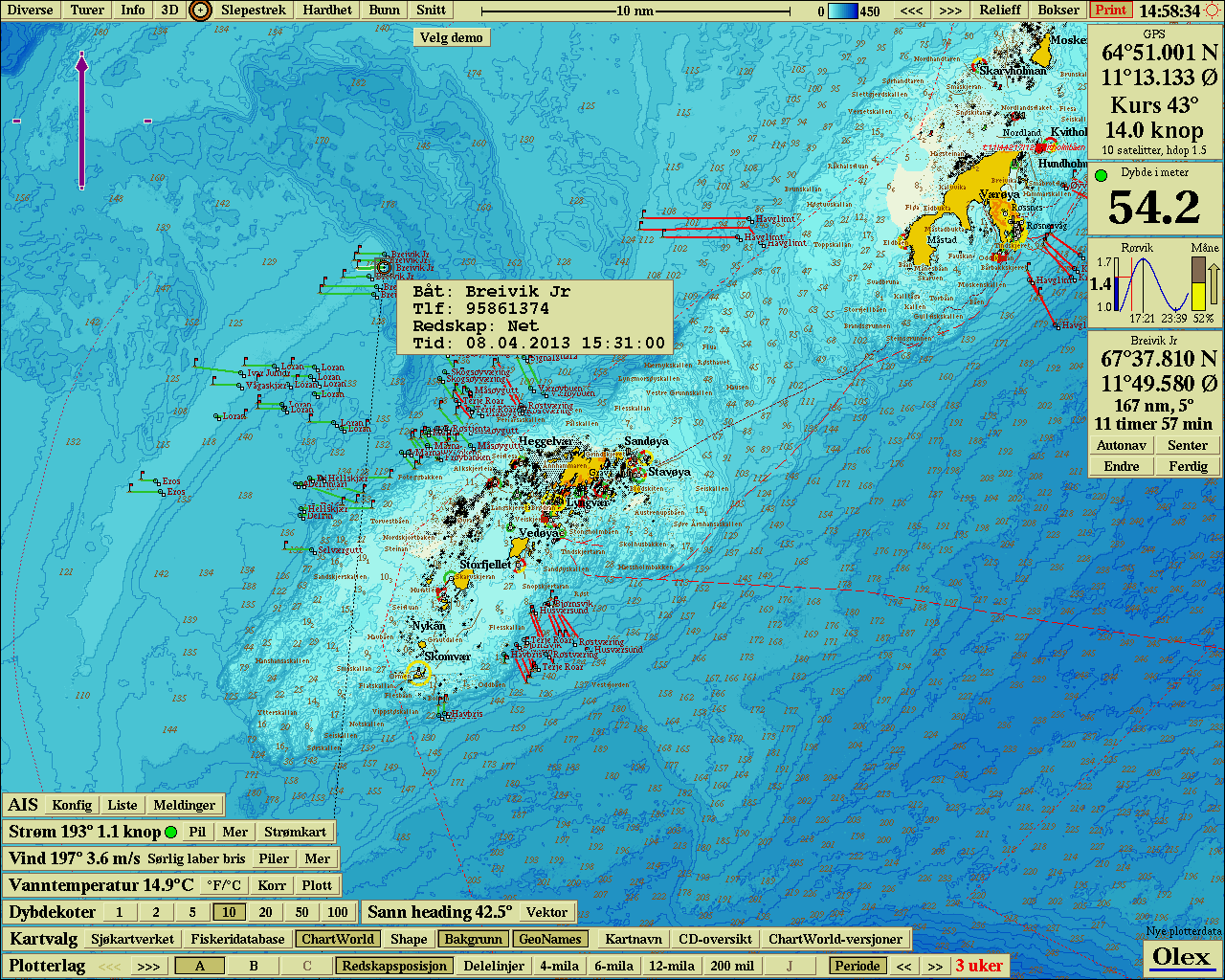Expand Mer options for Vind

[317, 858]
